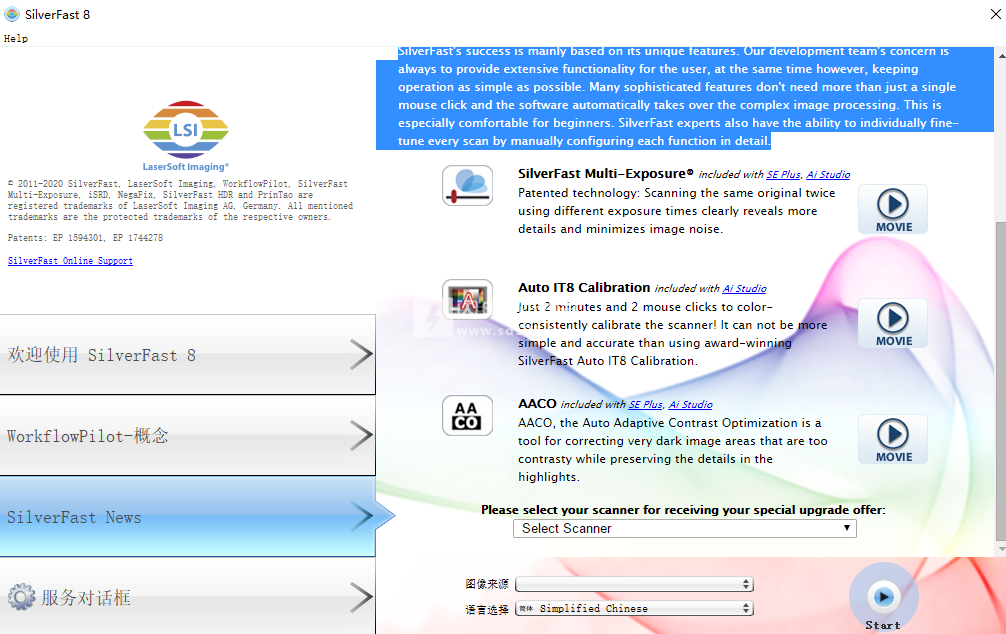Viewport: 1006px width, 634px height.
Task: Click the highlighted SilverFast success paragraph
Action: tap(685, 96)
